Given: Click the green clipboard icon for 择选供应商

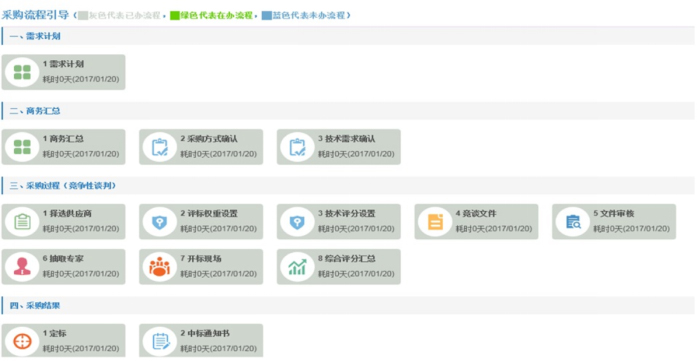Looking at the screenshot, I should (22, 222).
